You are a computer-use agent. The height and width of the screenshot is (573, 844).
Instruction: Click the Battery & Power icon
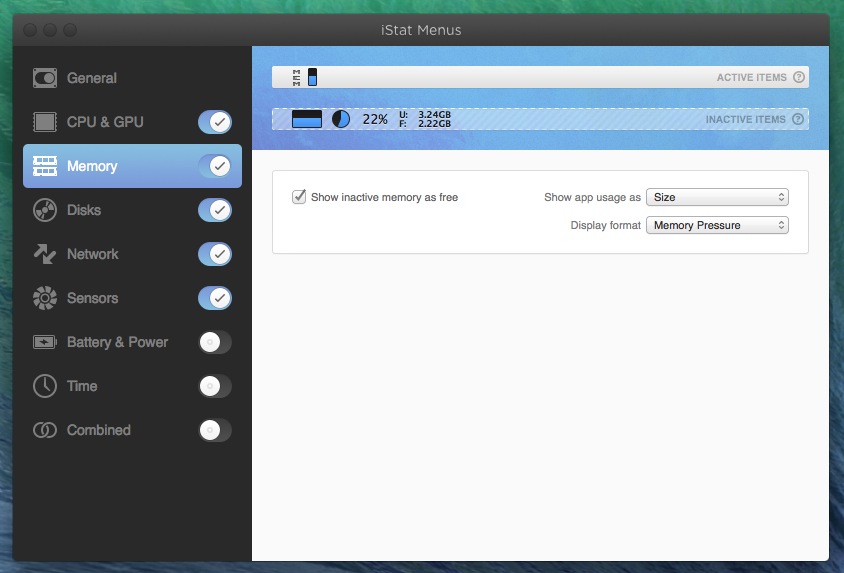pyautogui.click(x=45, y=342)
